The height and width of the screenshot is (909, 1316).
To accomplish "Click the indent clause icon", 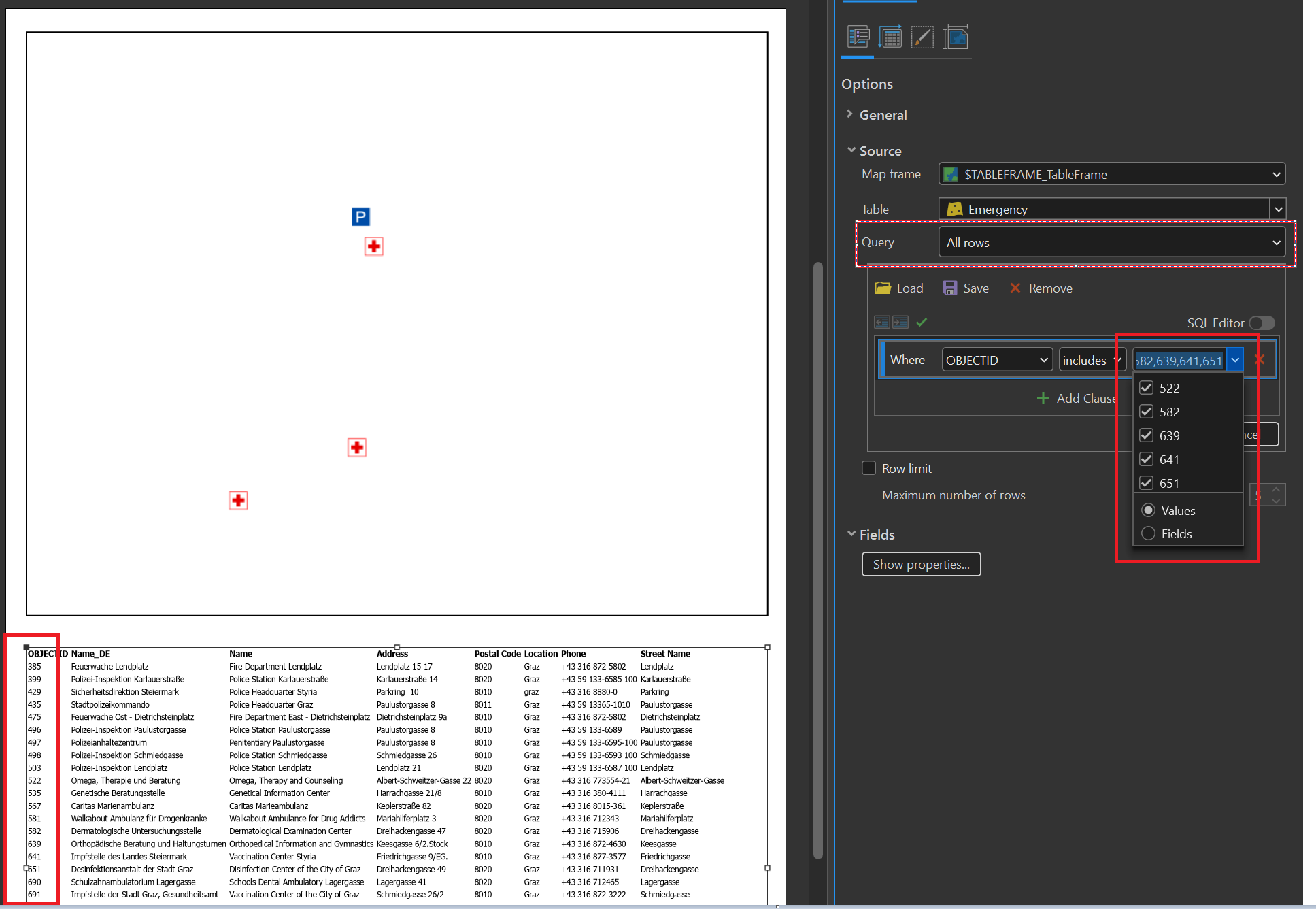I will coord(900,322).
